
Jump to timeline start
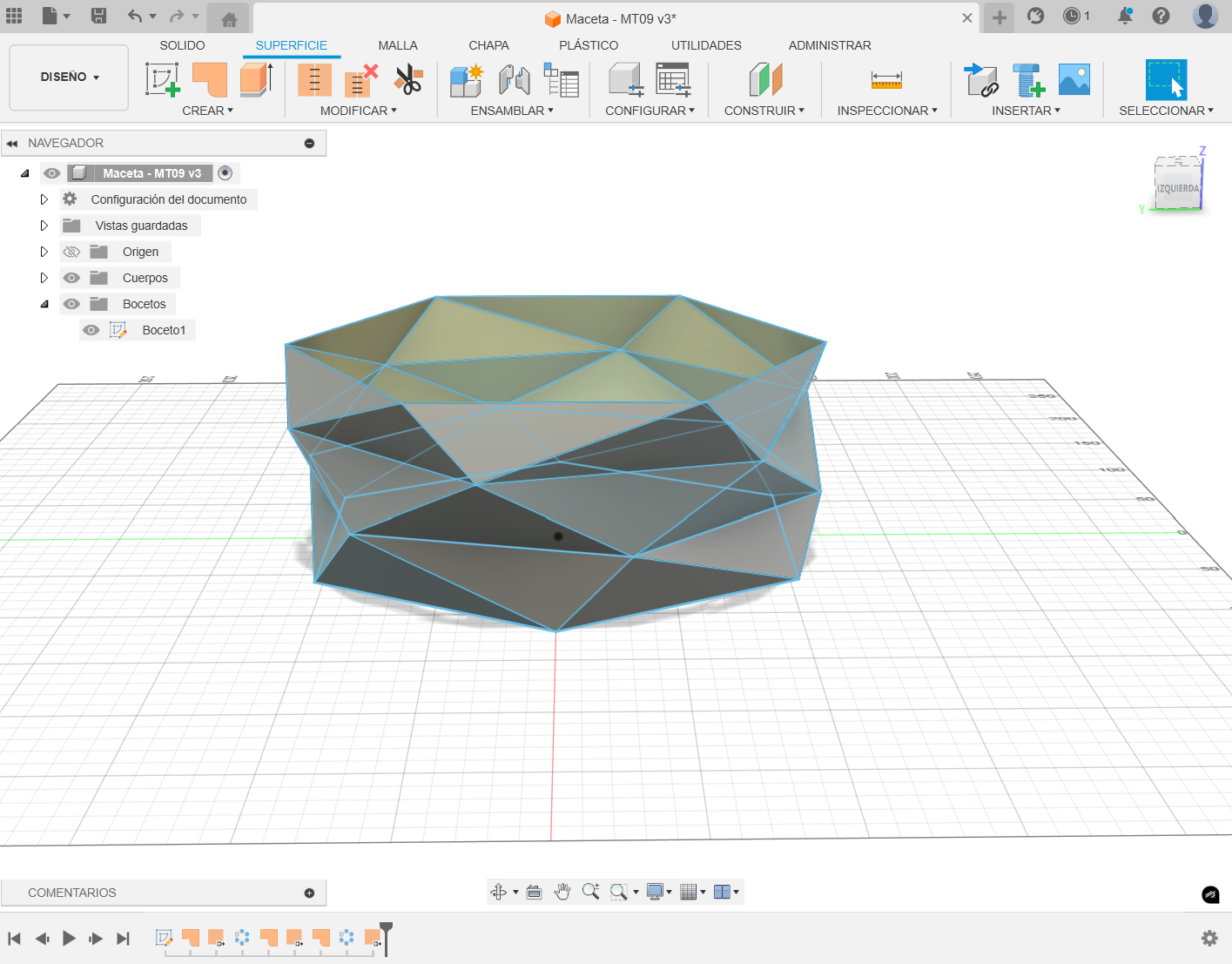click(14, 938)
